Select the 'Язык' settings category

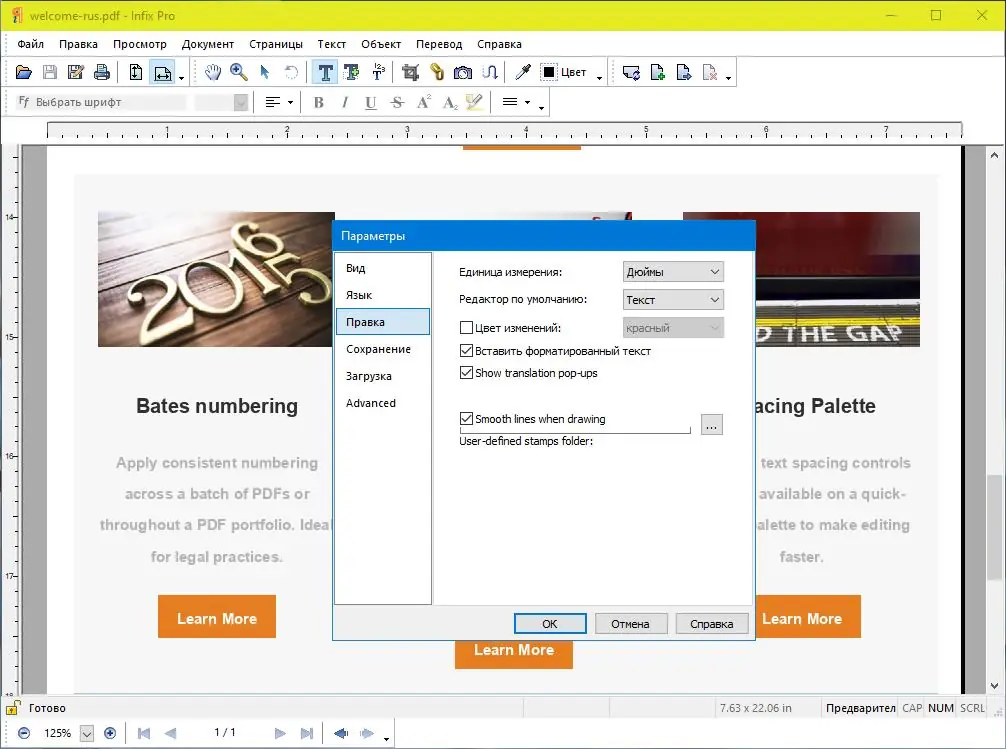point(383,295)
